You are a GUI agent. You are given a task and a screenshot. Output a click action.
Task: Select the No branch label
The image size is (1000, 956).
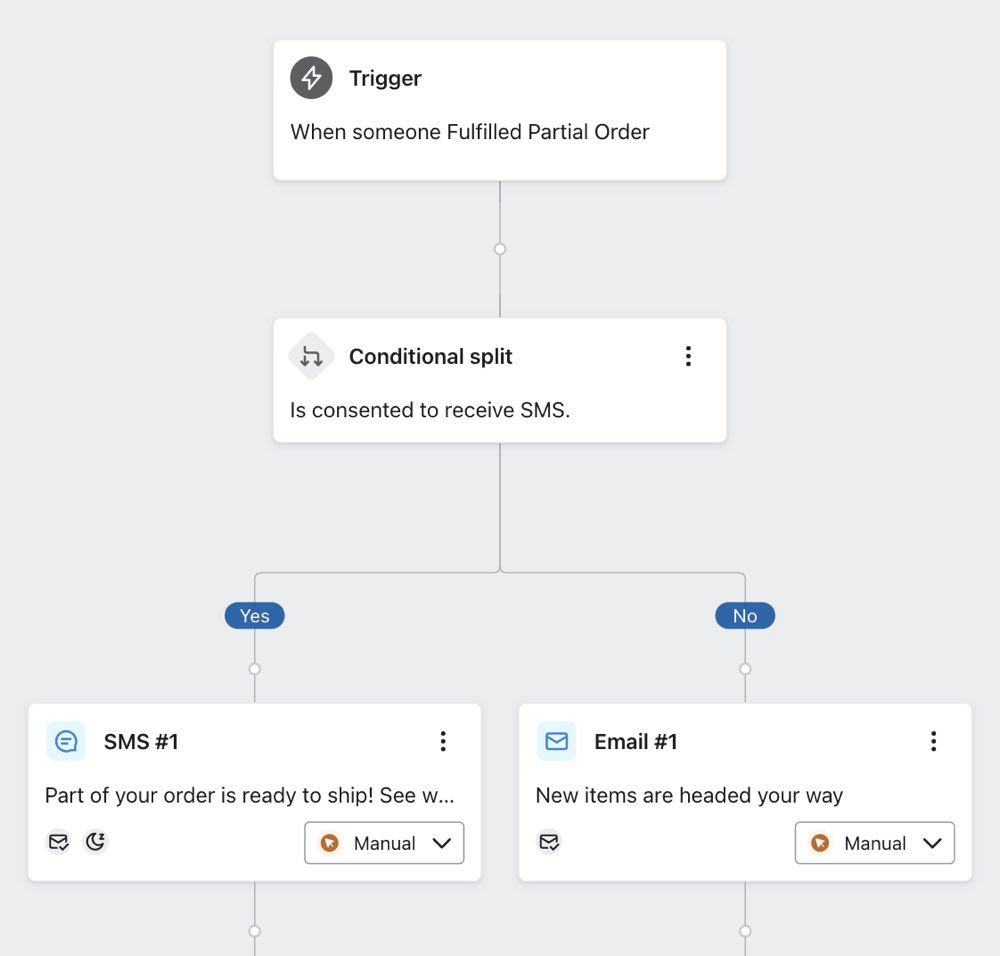[x=745, y=615]
